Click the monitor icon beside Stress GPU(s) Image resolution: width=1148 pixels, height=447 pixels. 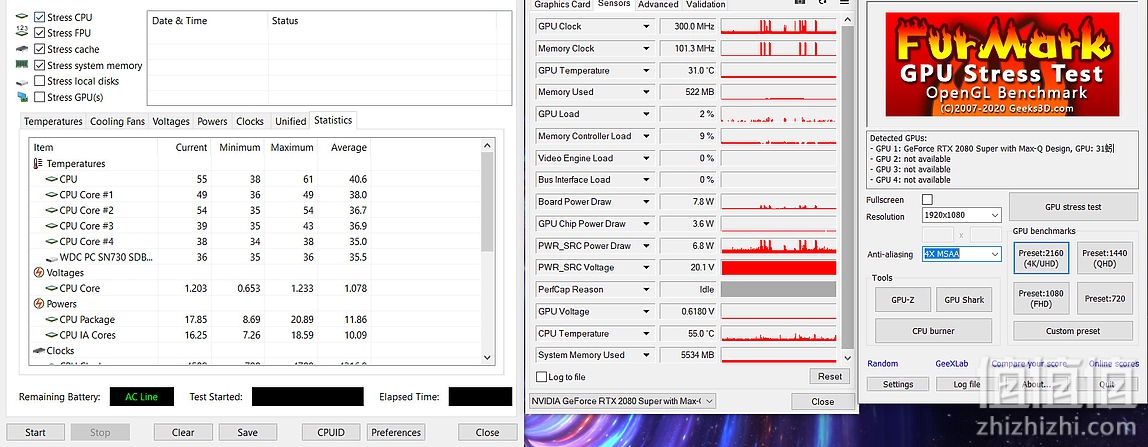coord(22,97)
